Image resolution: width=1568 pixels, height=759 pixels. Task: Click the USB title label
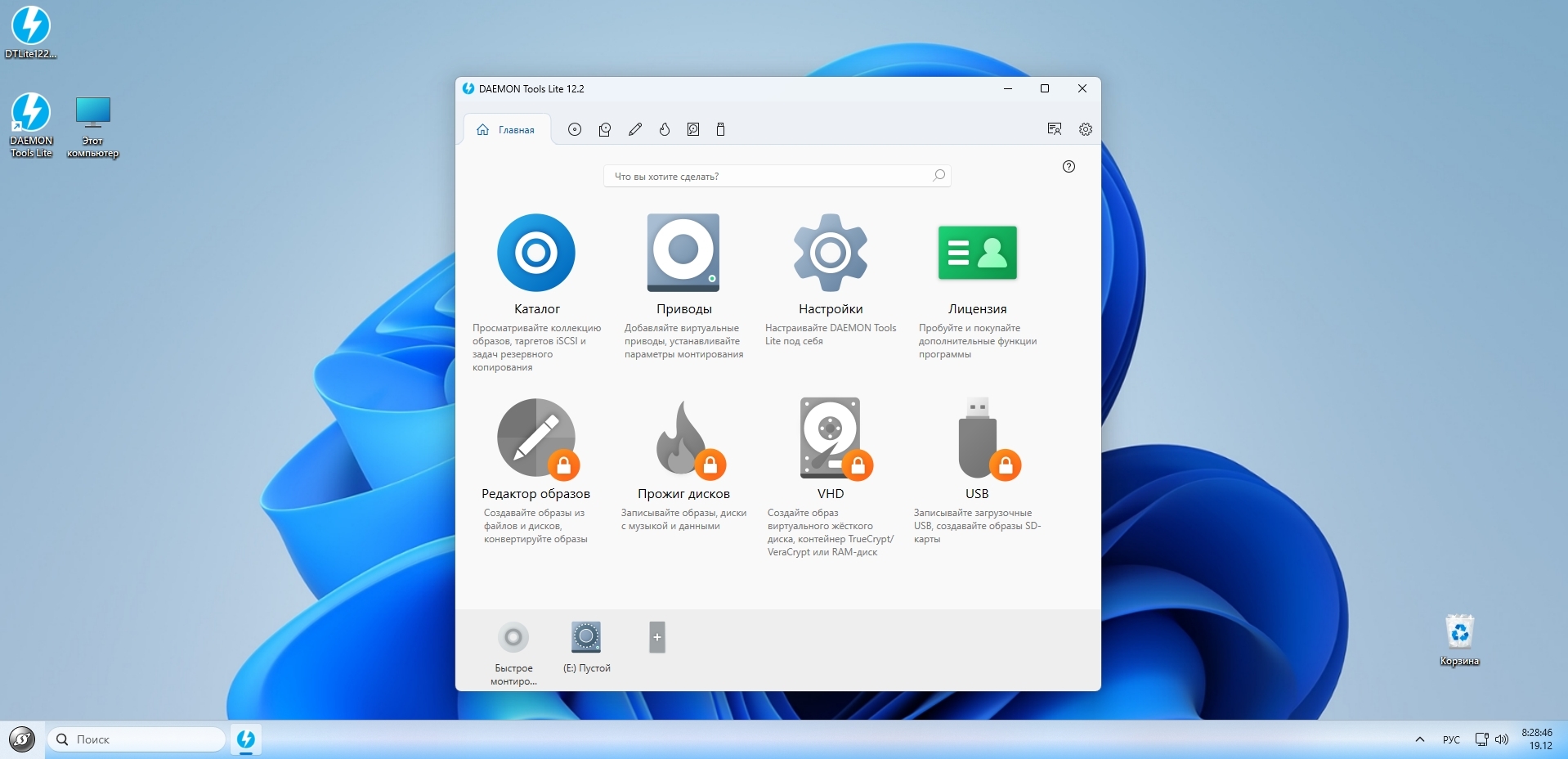coord(977,494)
